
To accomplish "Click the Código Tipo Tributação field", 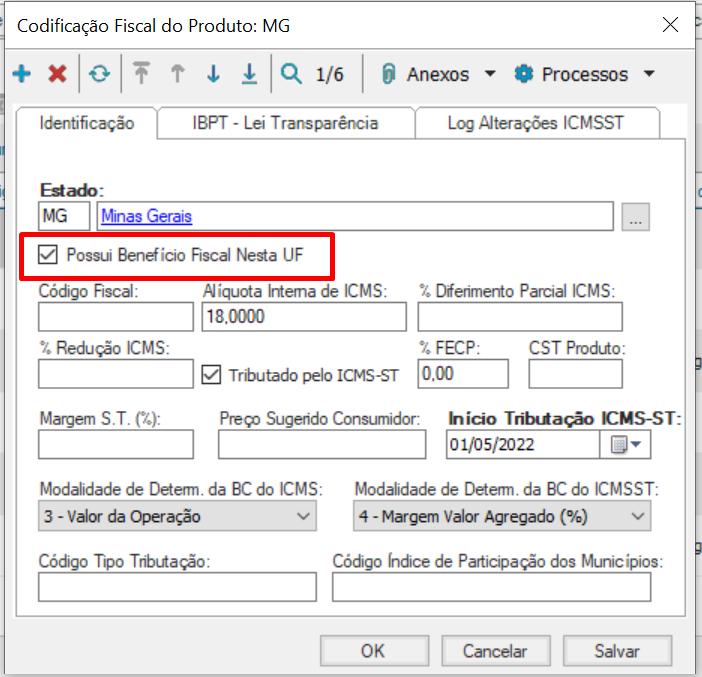I will (177, 587).
